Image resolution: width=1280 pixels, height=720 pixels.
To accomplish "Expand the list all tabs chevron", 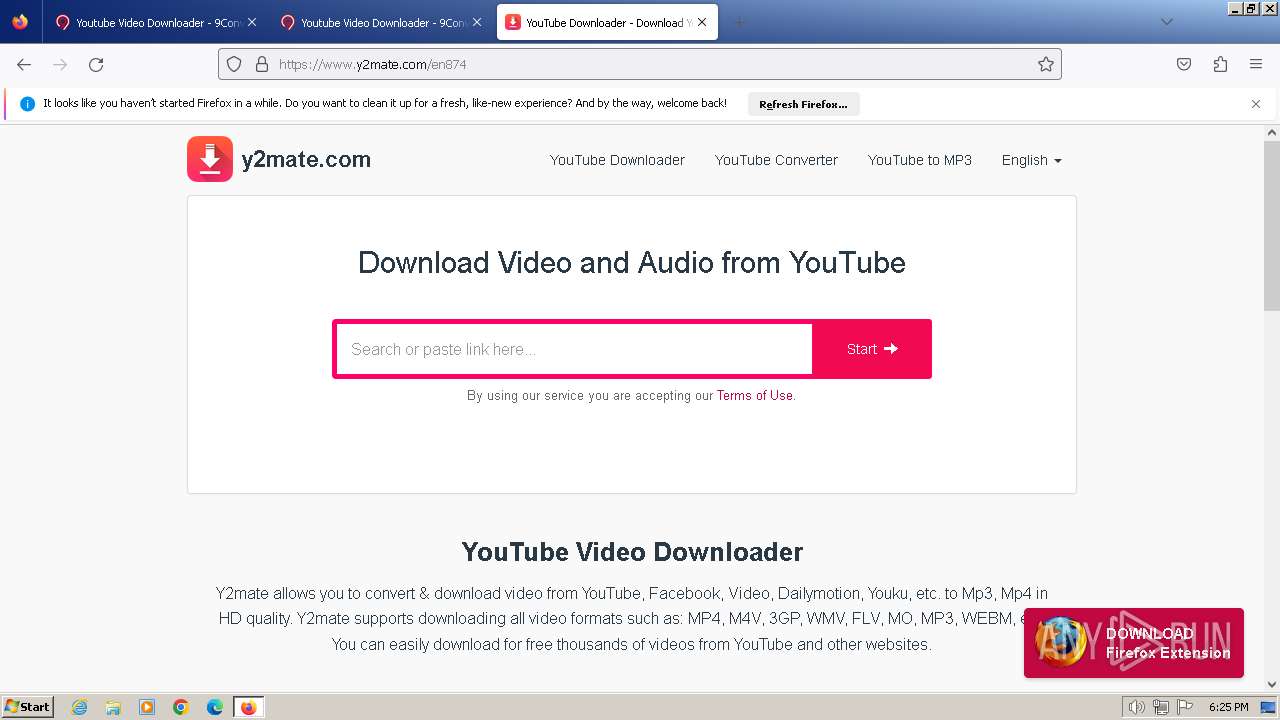I will pos(1166,22).
